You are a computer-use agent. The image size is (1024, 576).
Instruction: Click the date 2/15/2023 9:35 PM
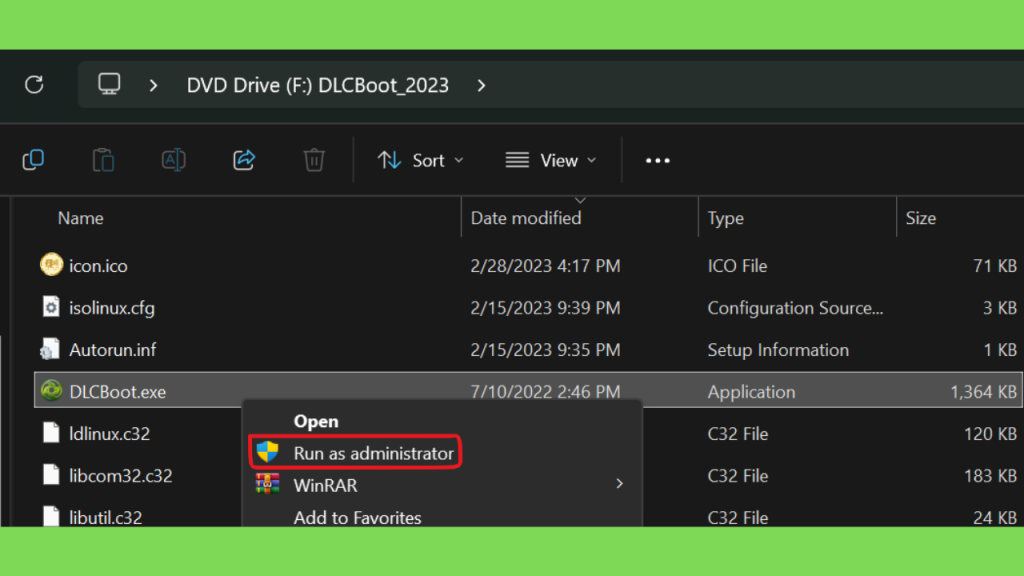(x=545, y=350)
